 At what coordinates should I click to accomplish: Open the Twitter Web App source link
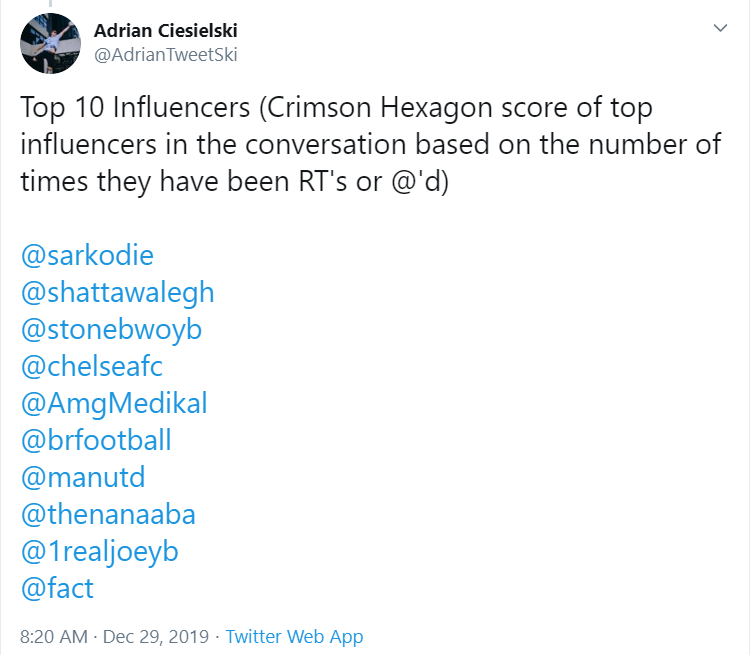(294, 636)
